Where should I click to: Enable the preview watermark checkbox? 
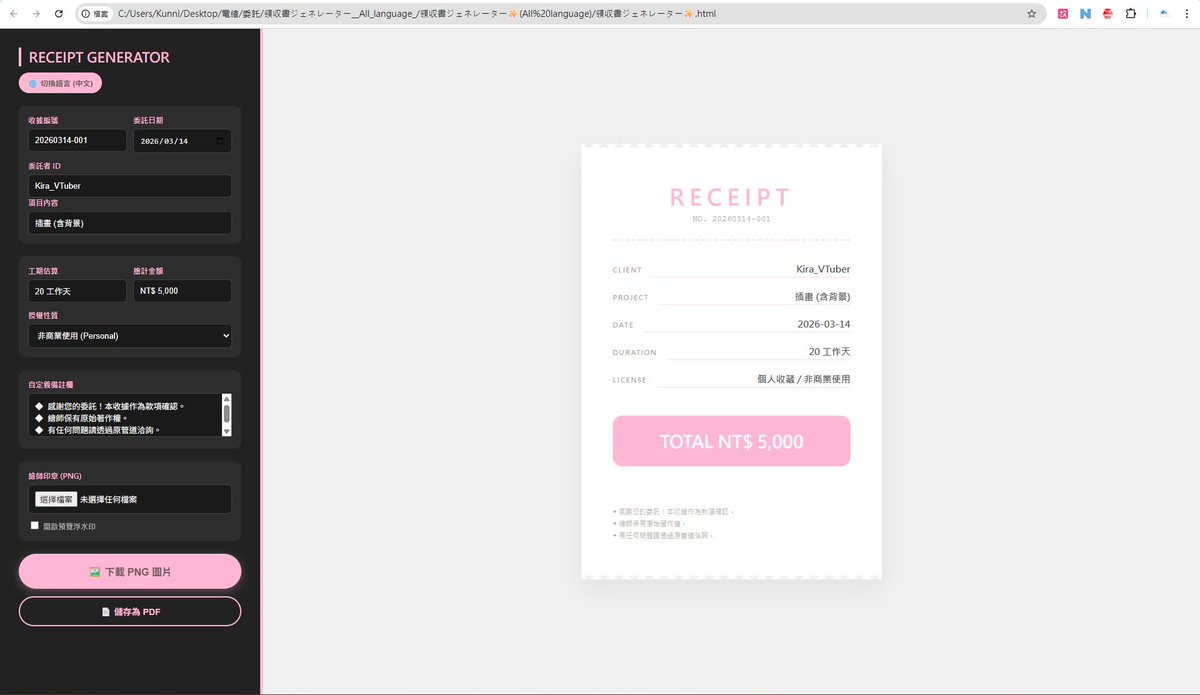[x=35, y=525]
